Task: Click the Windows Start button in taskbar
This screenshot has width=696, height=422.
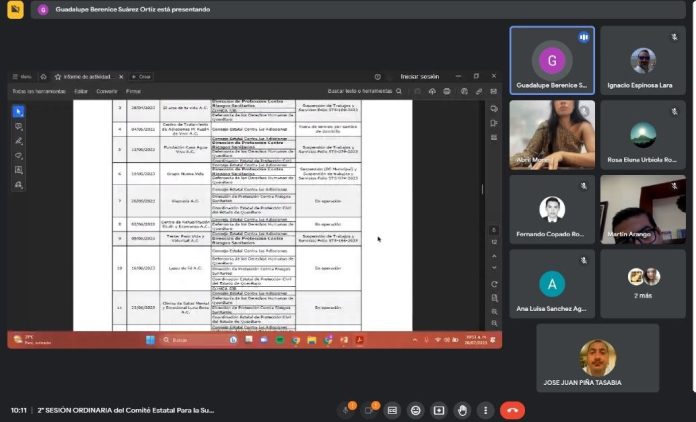Action: tap(151, 340)
